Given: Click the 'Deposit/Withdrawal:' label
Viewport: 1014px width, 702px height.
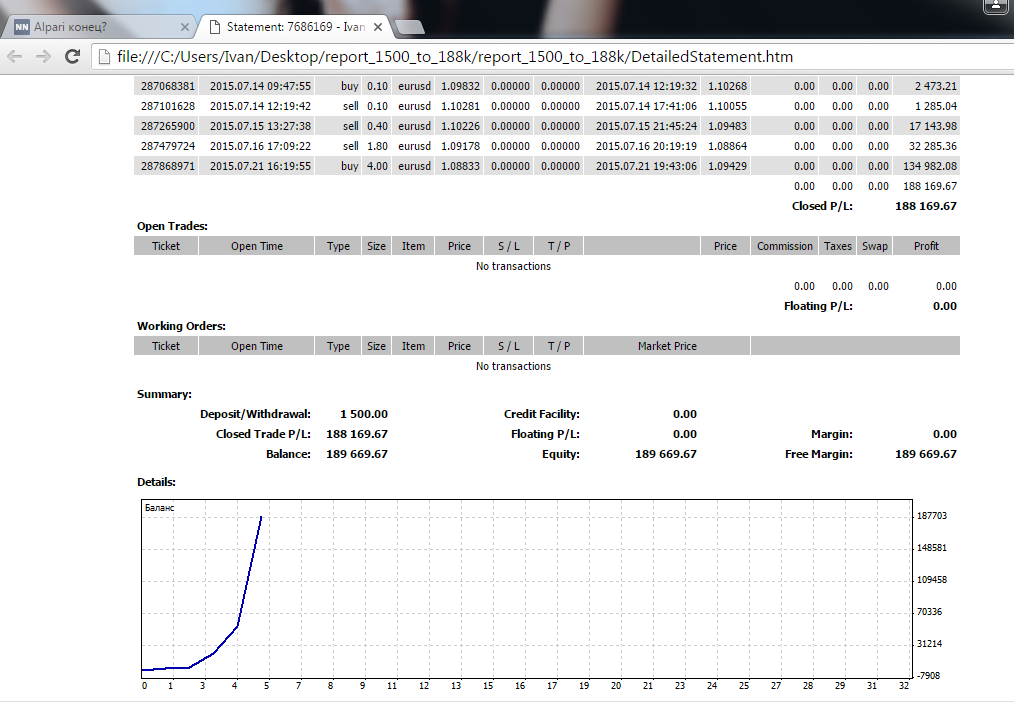Looking at the screenshot, I should (255, 414).
